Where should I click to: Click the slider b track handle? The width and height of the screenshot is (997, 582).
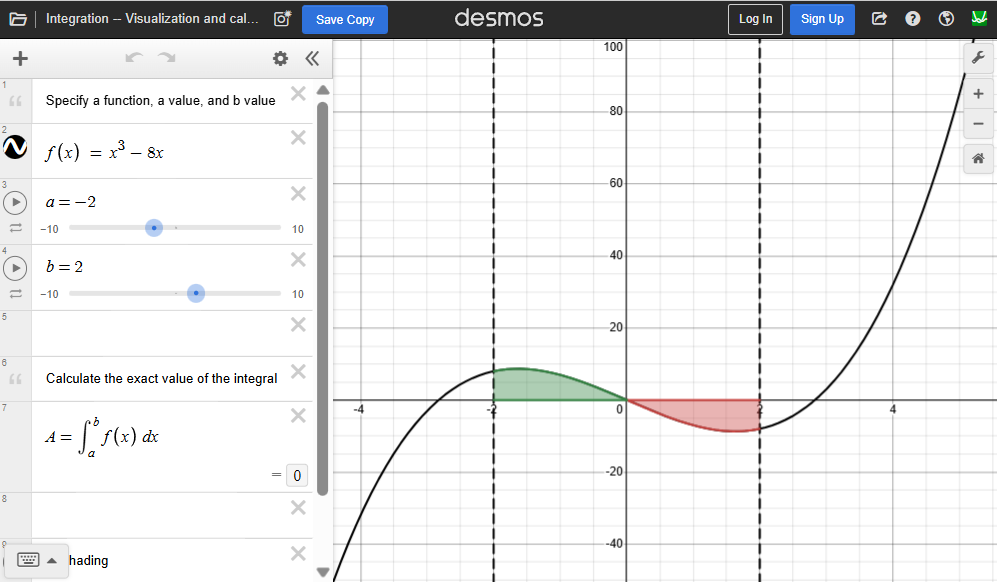click(196, 293)
